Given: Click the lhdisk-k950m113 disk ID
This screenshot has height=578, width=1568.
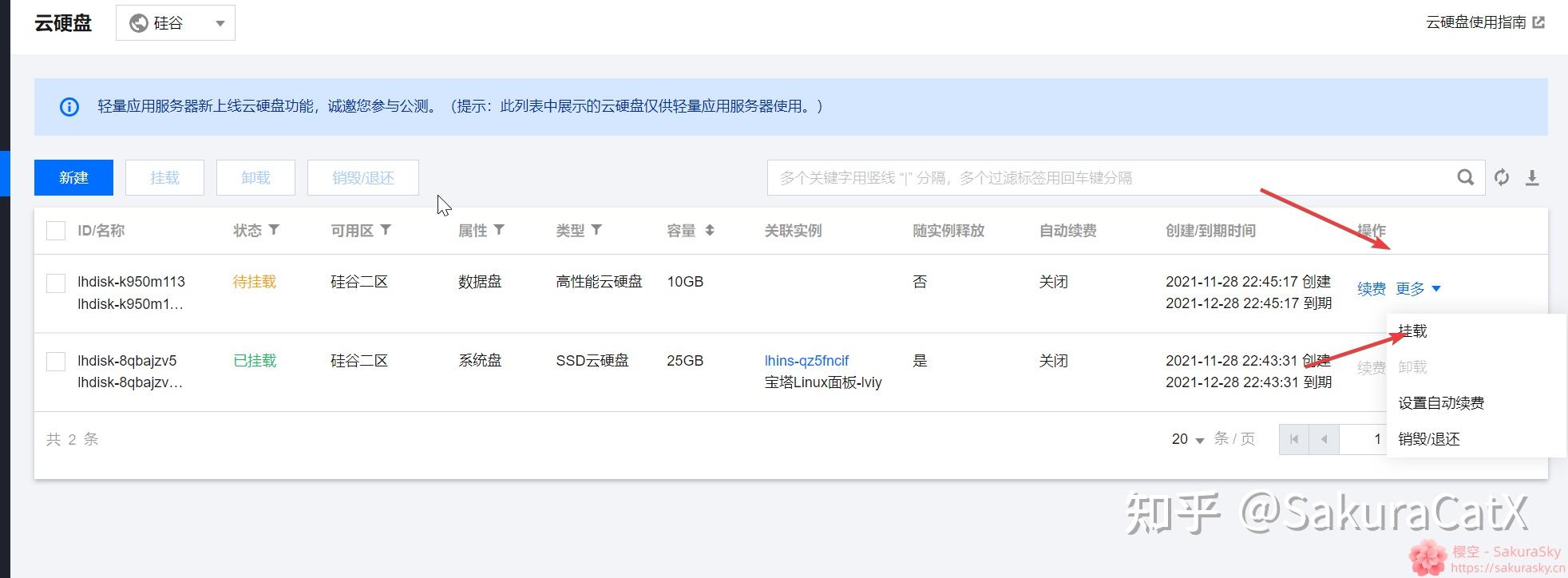Looking at the screenshot, I should coord(131,282).
